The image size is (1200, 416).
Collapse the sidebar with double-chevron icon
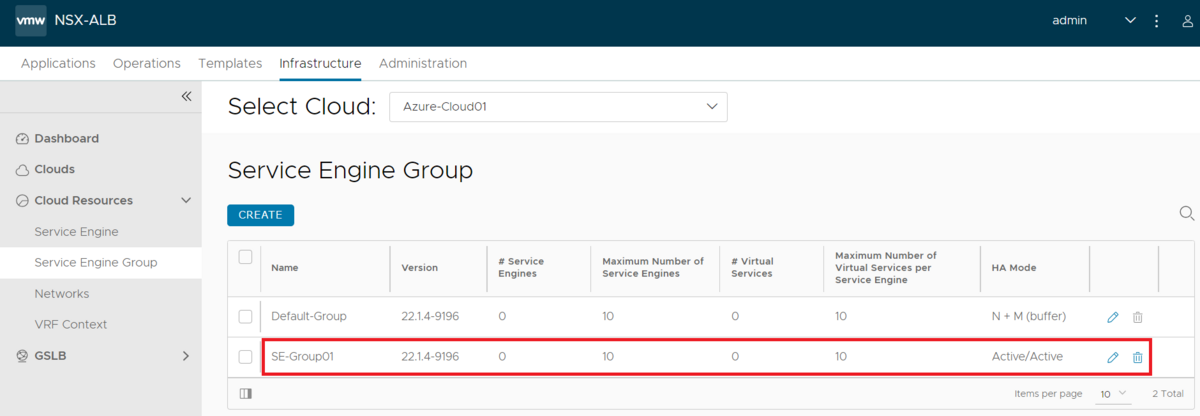(186, 96)
